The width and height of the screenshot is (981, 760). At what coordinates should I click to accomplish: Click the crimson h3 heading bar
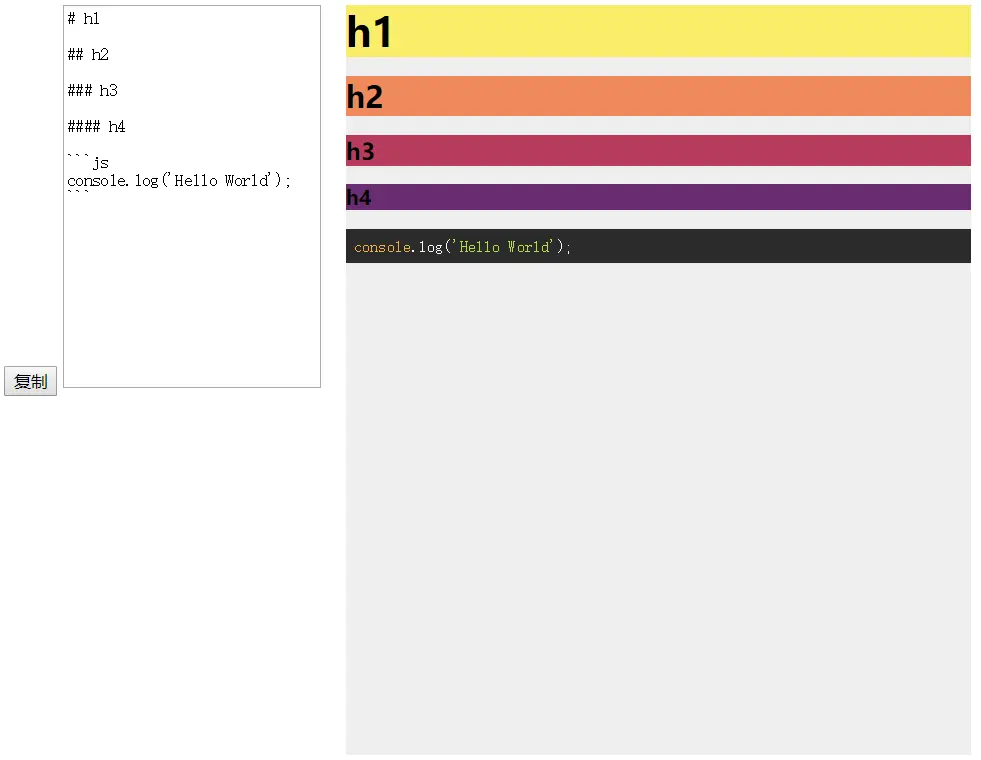tap(658, 151)
